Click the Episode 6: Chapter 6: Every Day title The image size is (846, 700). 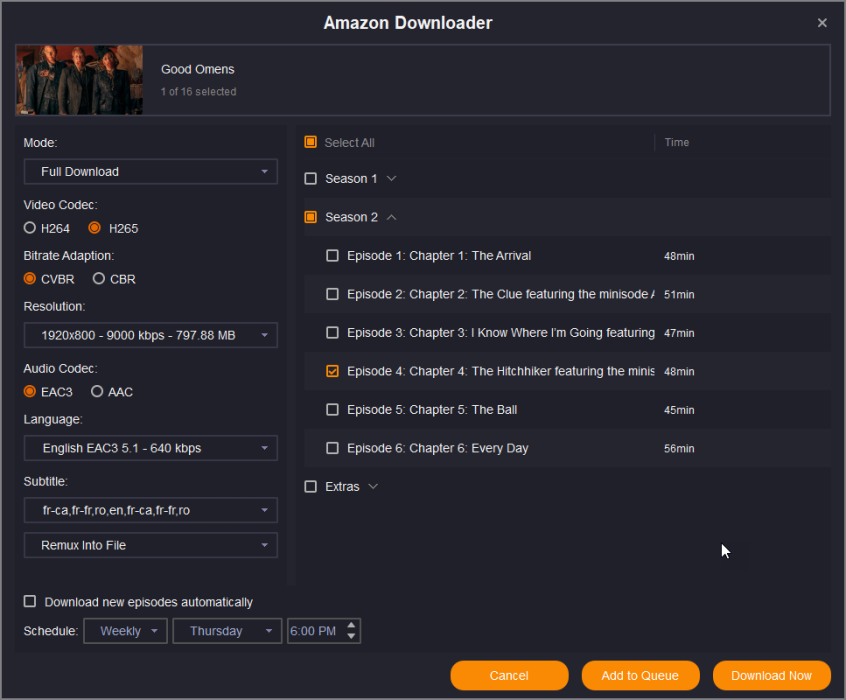(x=438, y=448)
